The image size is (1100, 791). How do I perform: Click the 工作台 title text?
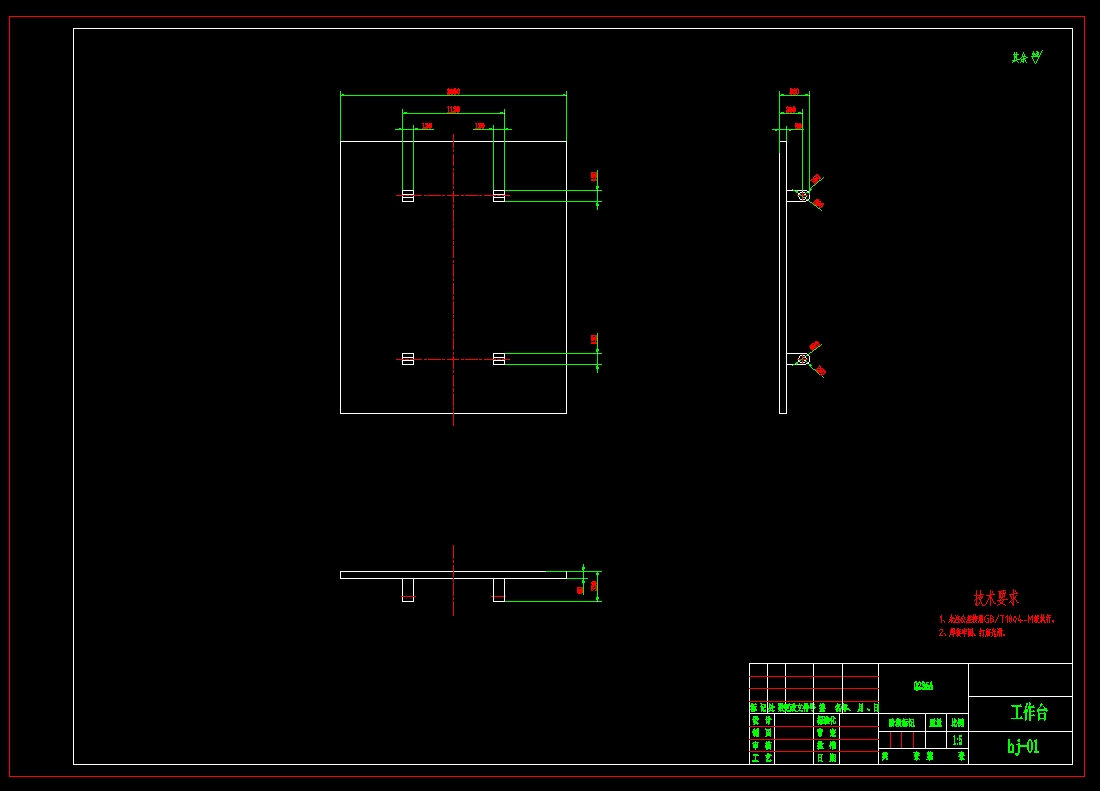click(x=1029, y=712)
